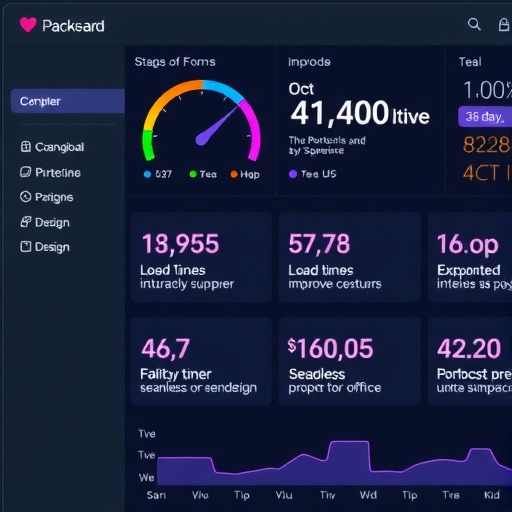Image resolution: width=512 pixels, height=512 pixels.
Task: Click the green Tea legend dot
Action: coord(193,174)
